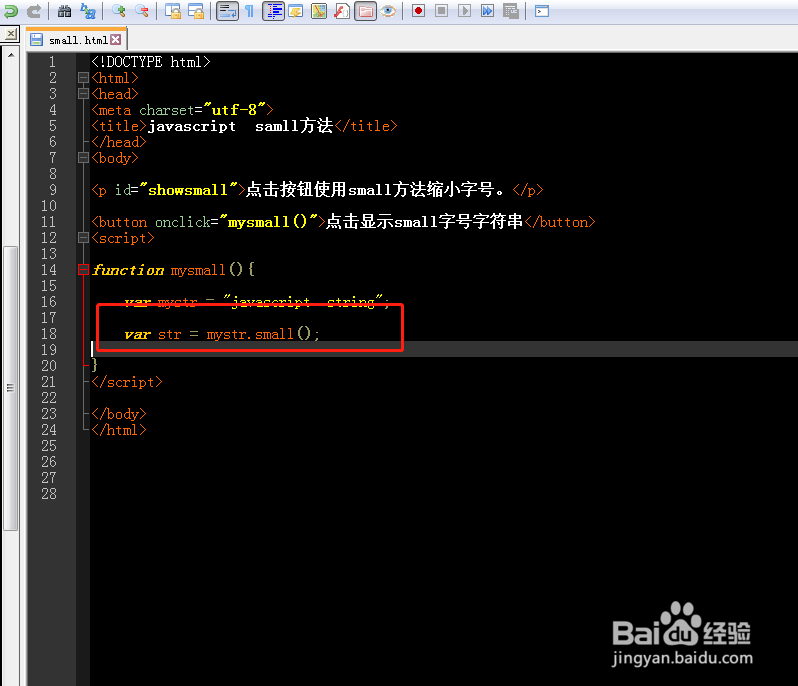The width and height of the screenshot is (798, 686).
Task: Click line number 28 in the margin
Action: coord(49,494)
